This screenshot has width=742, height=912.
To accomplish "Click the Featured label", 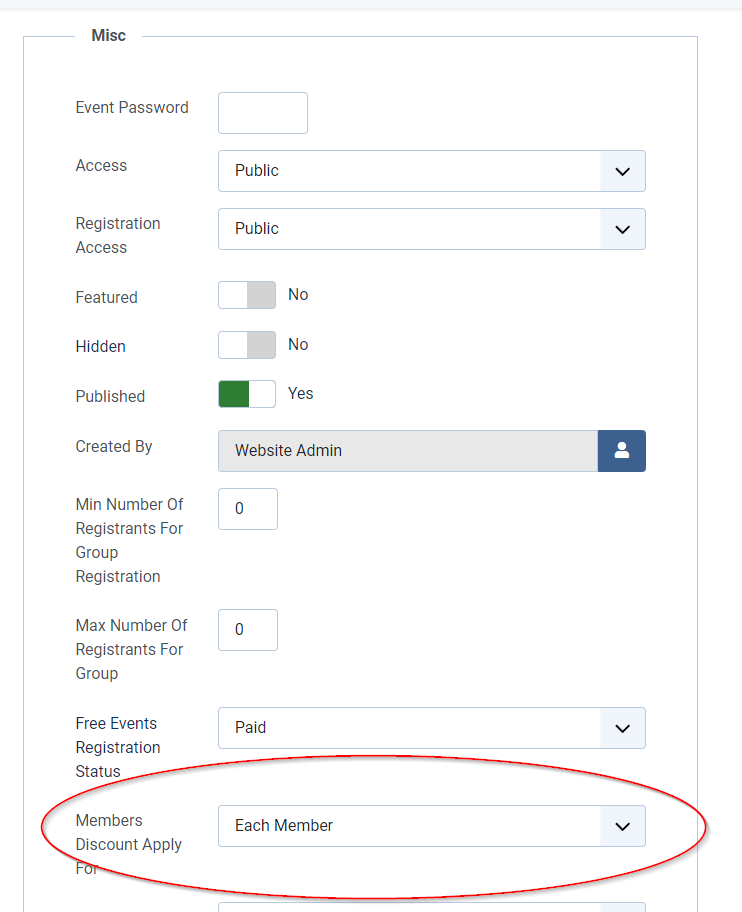I will pos(107,297).
